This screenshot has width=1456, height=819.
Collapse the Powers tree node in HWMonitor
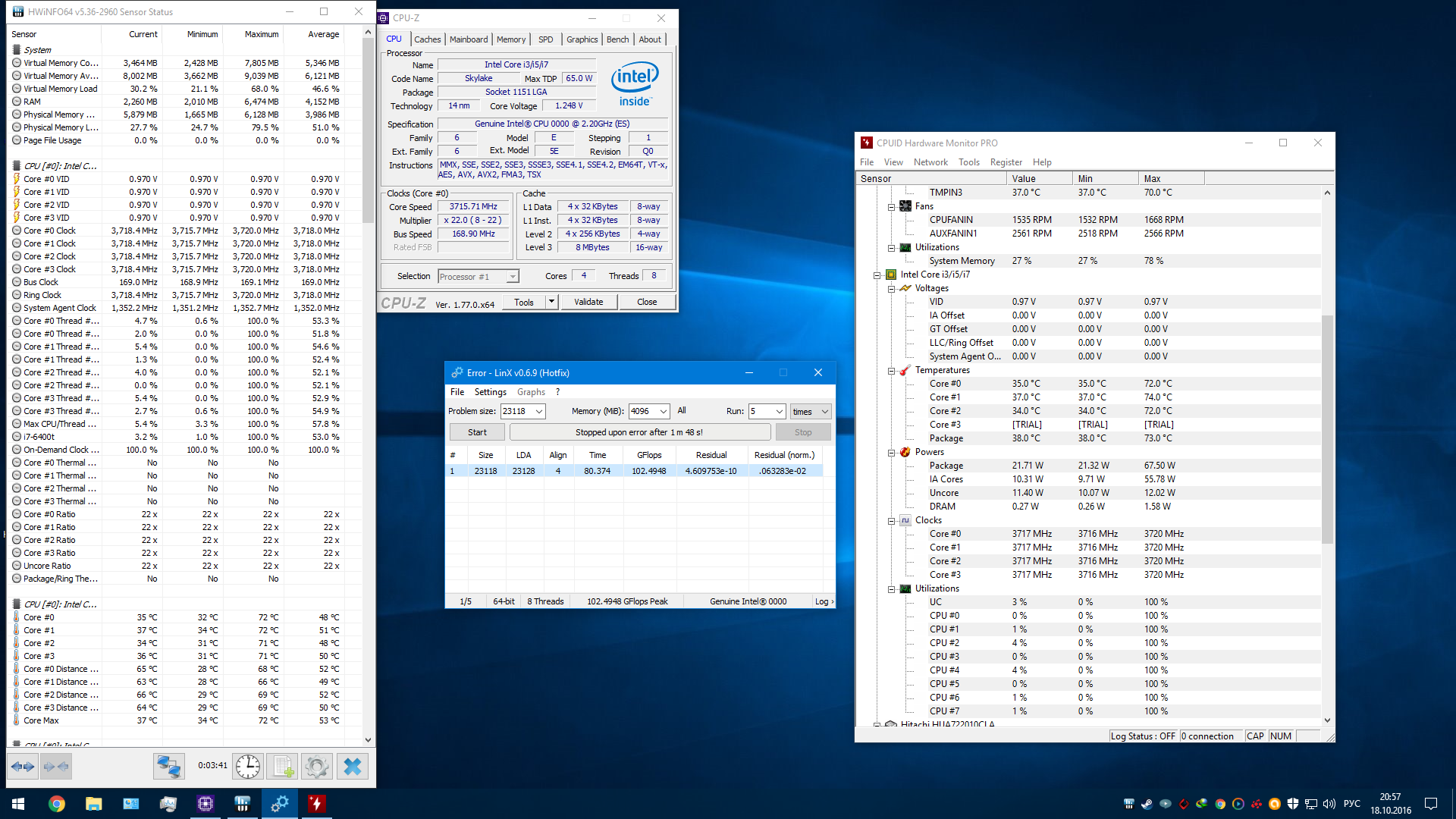coord(891,452)
